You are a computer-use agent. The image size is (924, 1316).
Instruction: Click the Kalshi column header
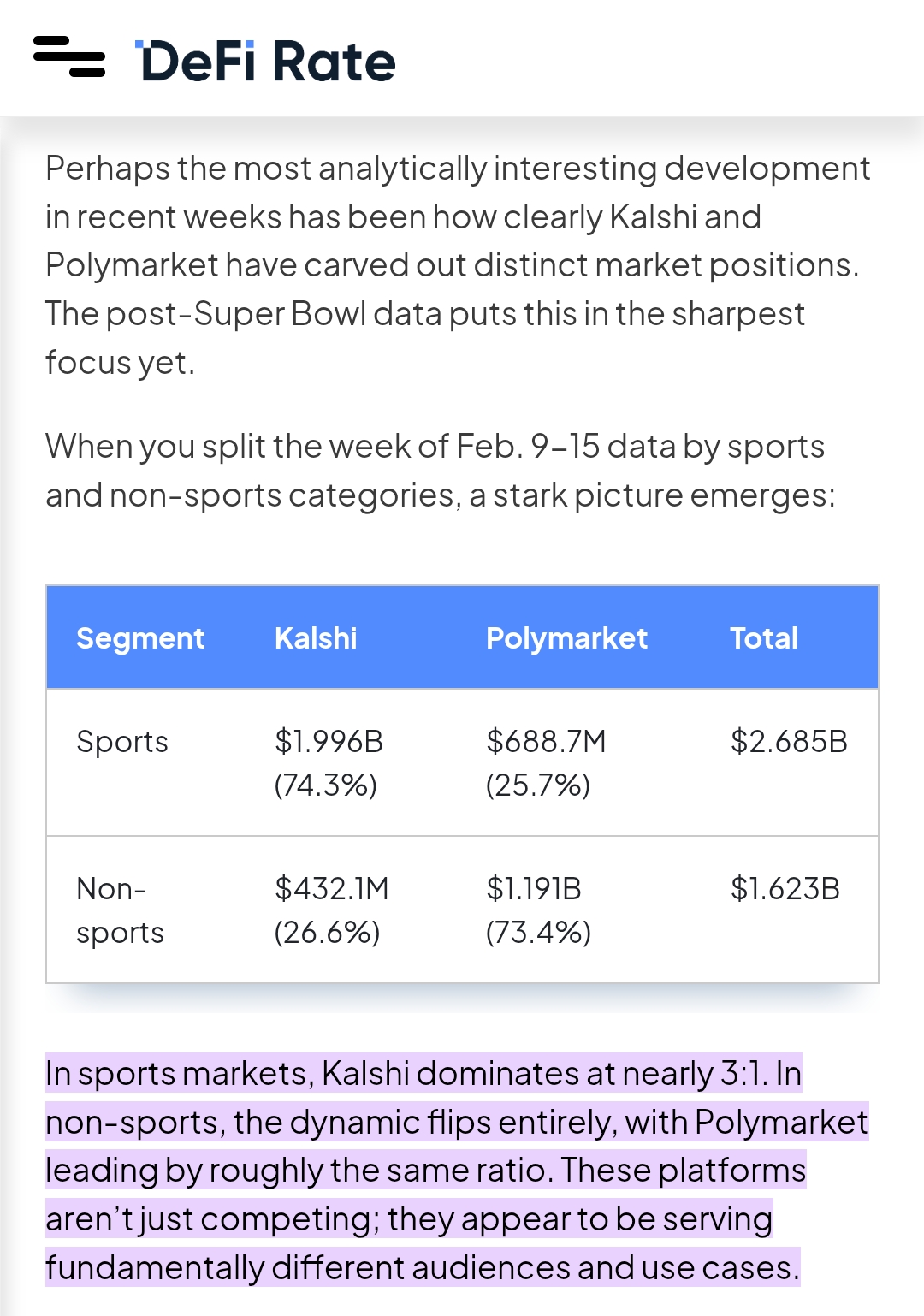pos(316,638)
